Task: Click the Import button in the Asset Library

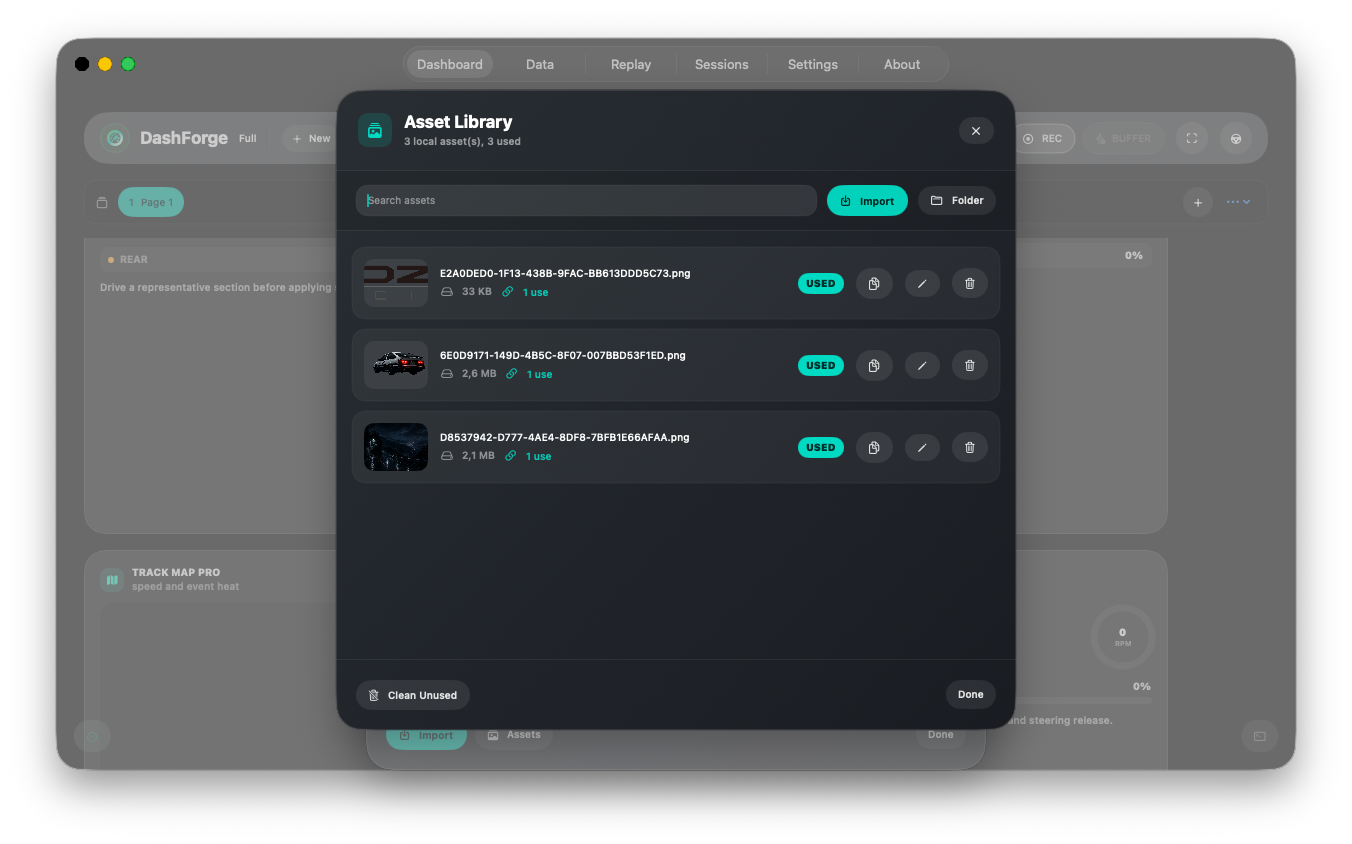Action: point(867,201)
